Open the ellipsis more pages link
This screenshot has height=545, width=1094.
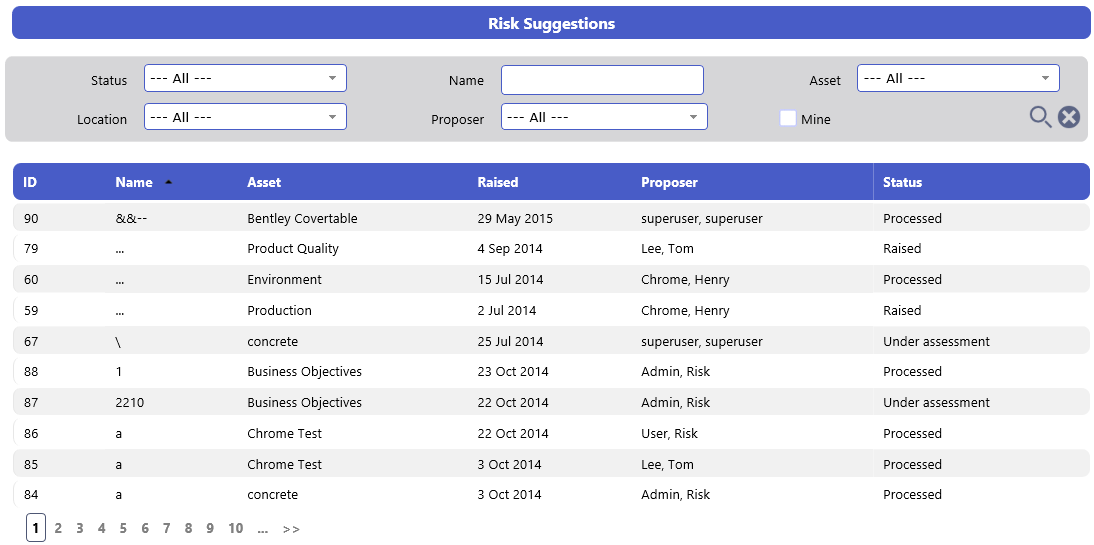262,529
